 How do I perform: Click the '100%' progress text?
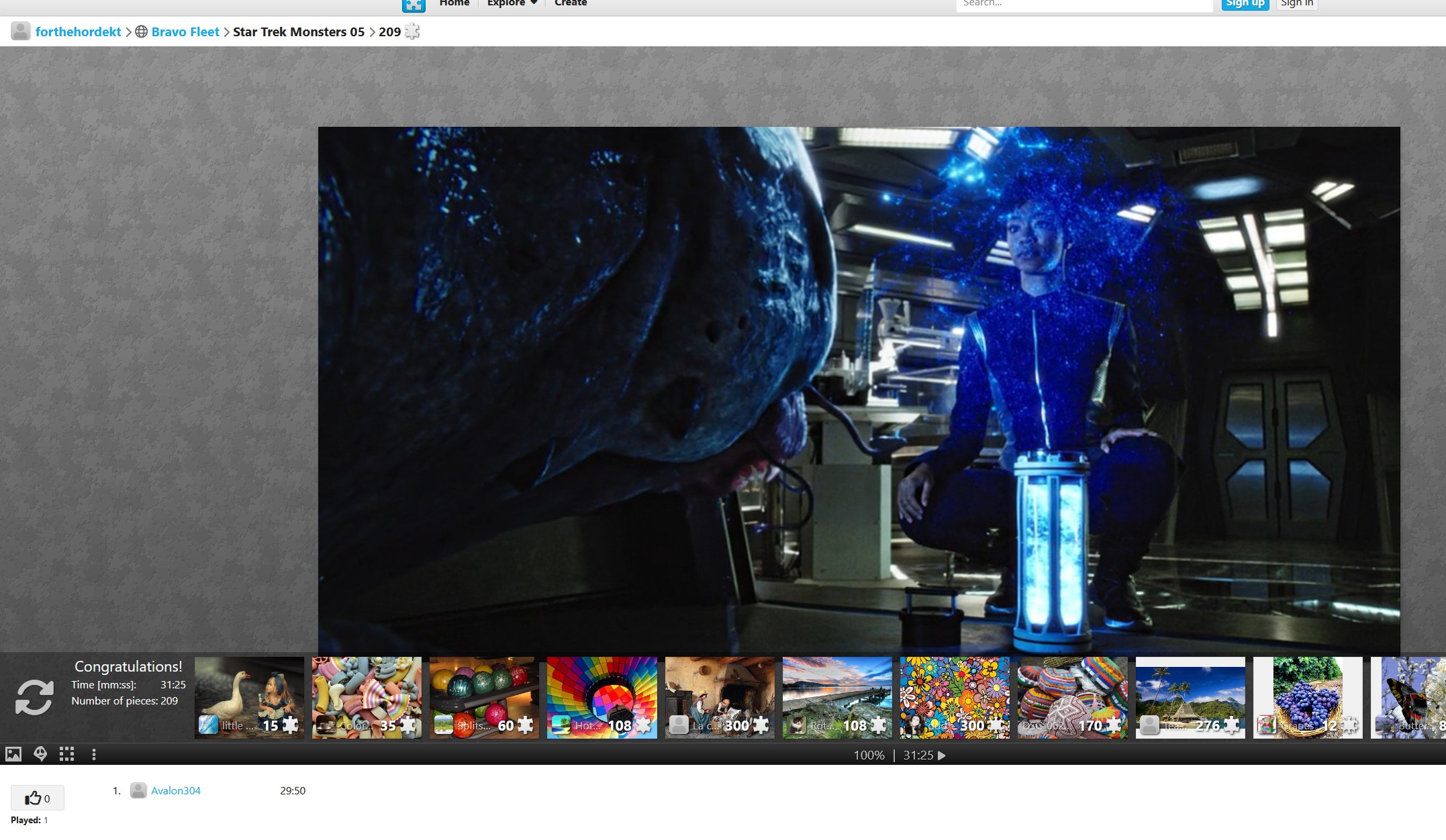click(869, 755)
